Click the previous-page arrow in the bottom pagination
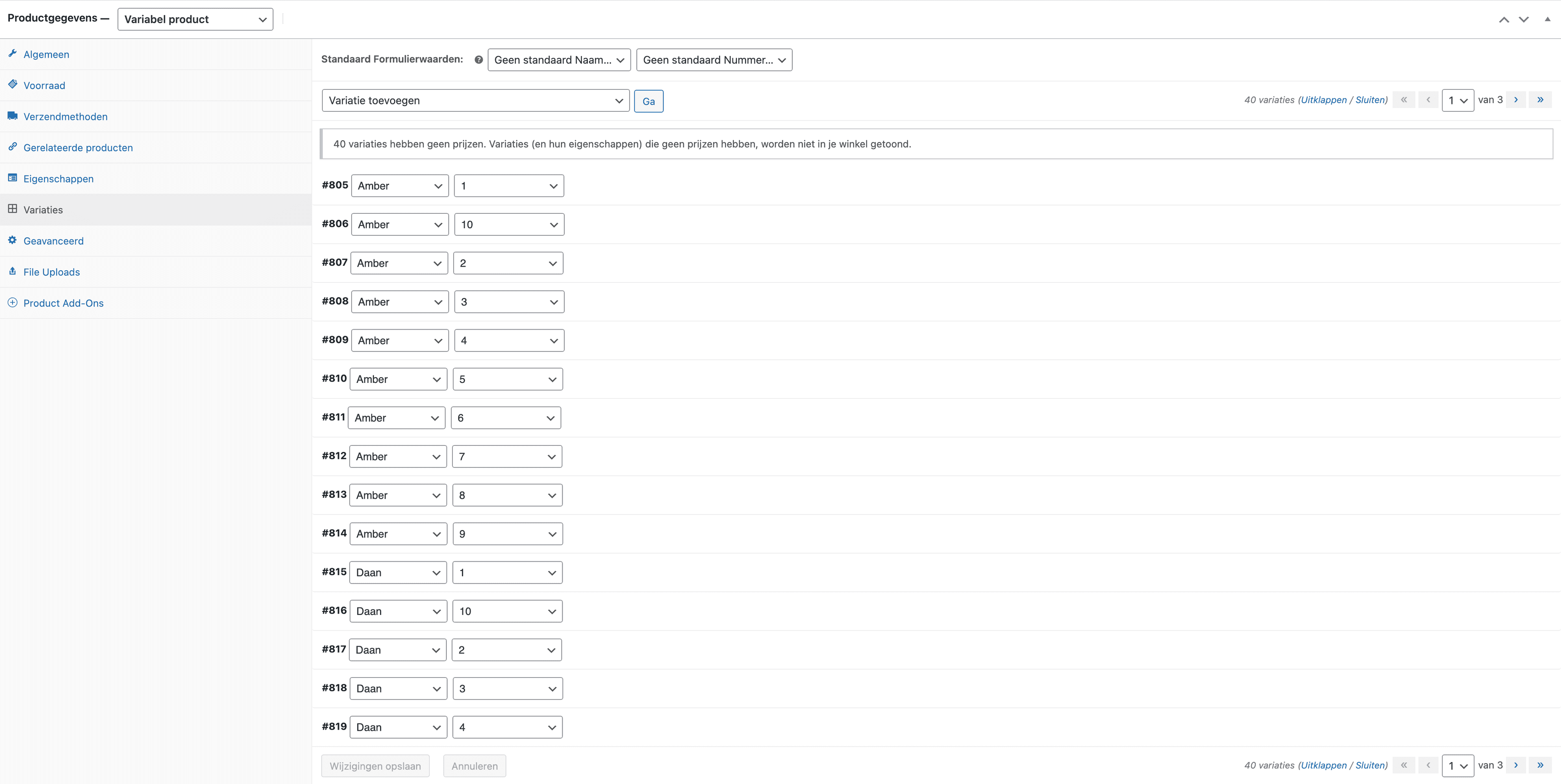 (x=1428, y=765)
